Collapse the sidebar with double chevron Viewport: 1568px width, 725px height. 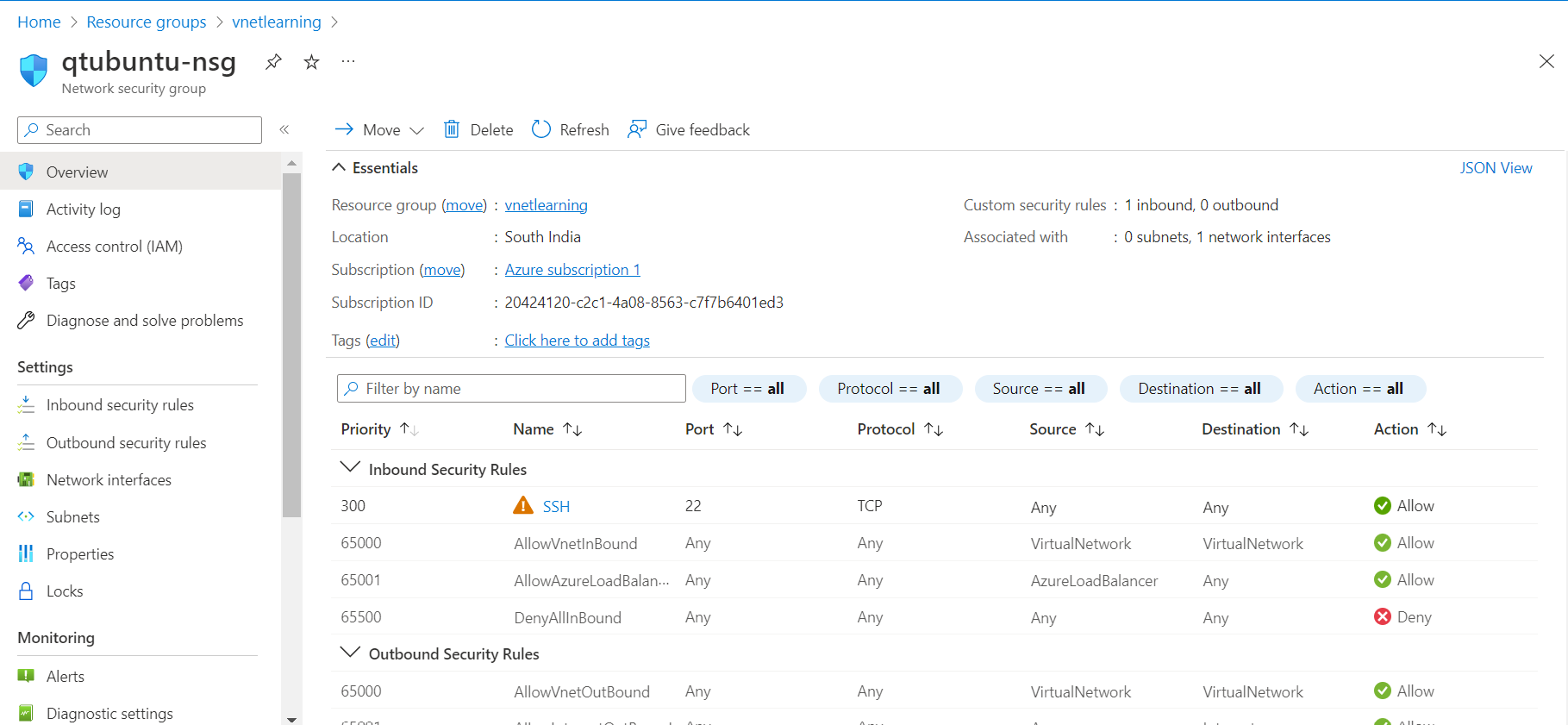[x=284, y=129]
